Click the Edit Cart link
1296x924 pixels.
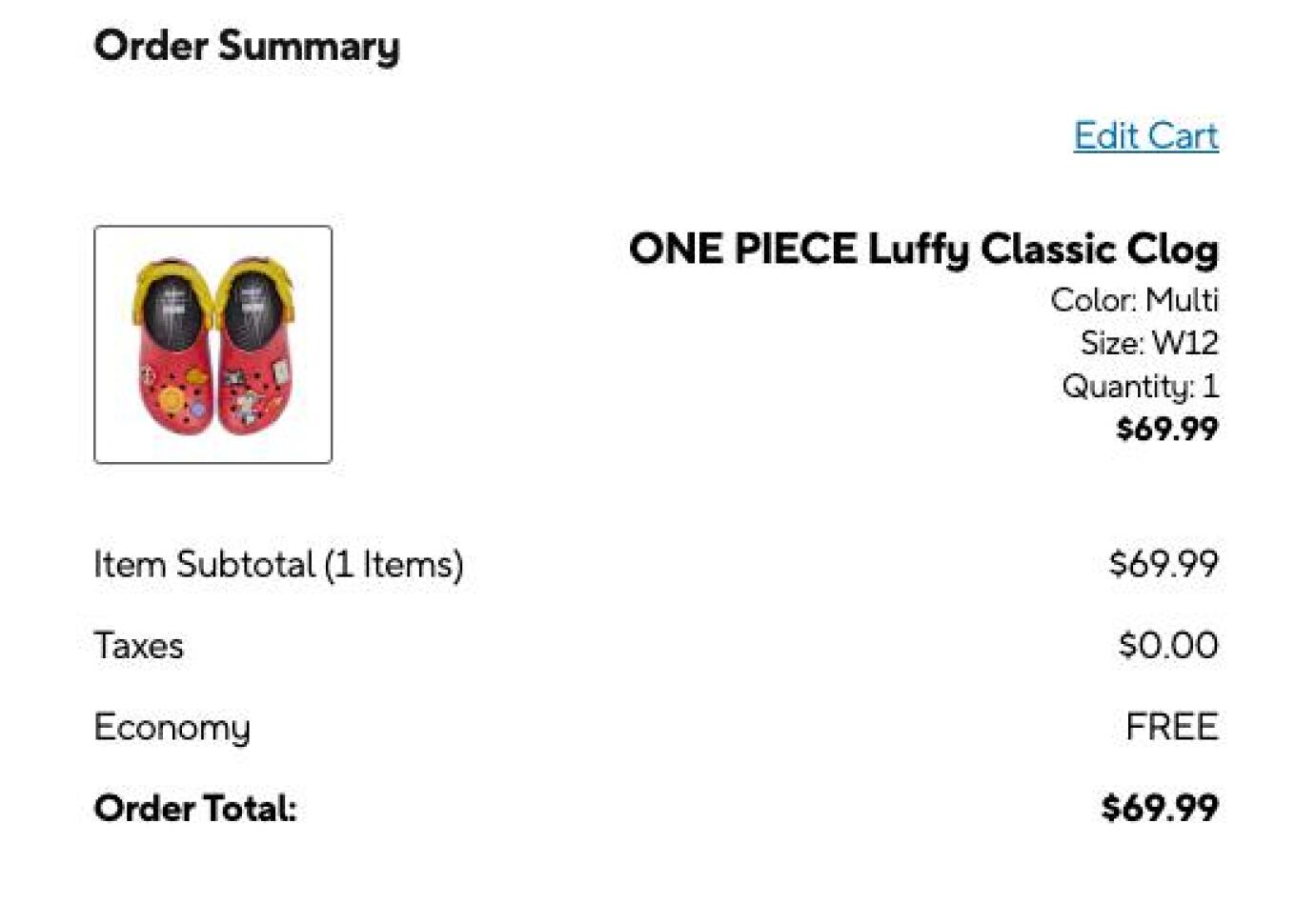(x=1145, y=136)
